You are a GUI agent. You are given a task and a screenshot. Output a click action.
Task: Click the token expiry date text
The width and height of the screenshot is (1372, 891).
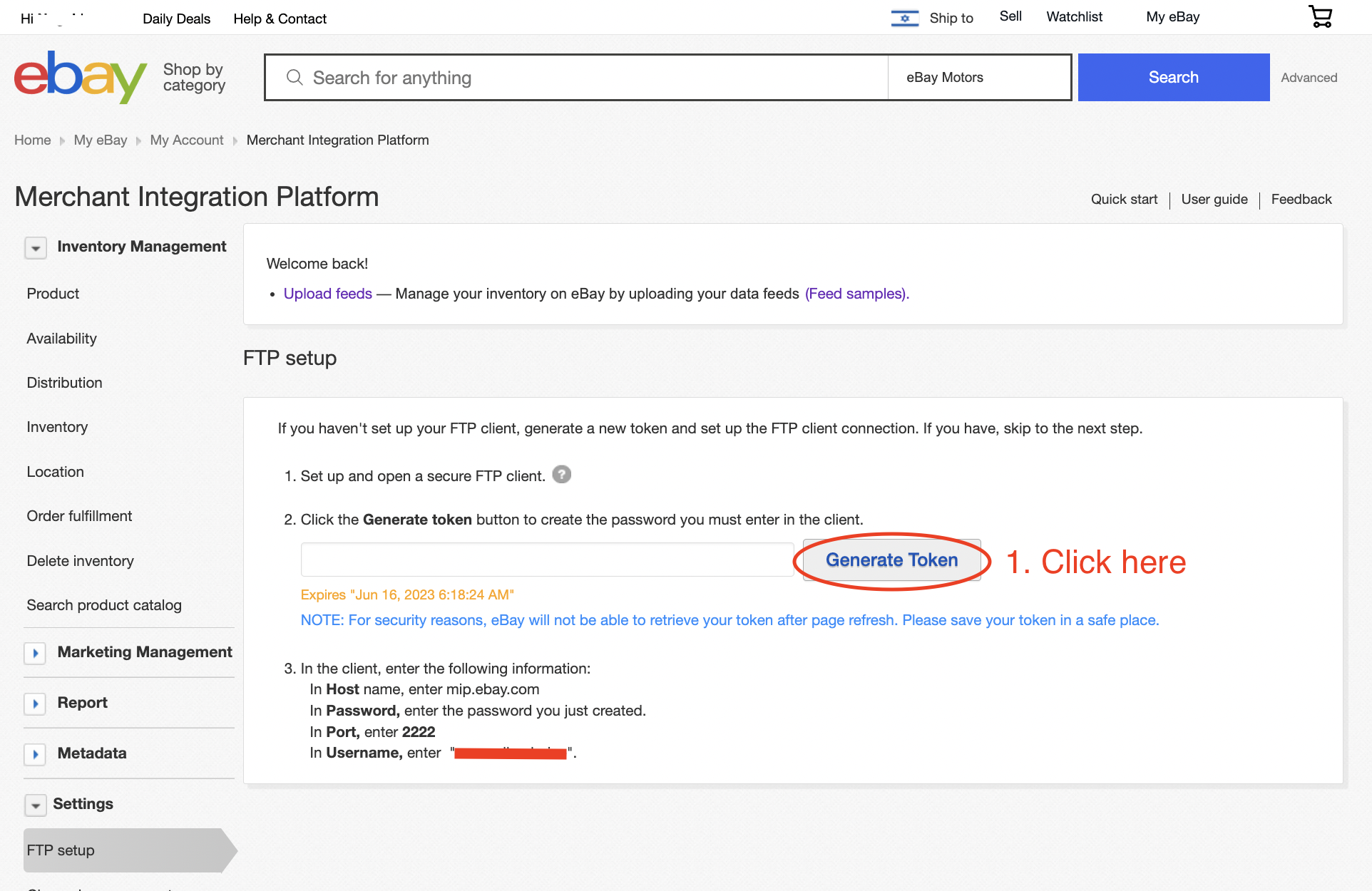point(407,595)
